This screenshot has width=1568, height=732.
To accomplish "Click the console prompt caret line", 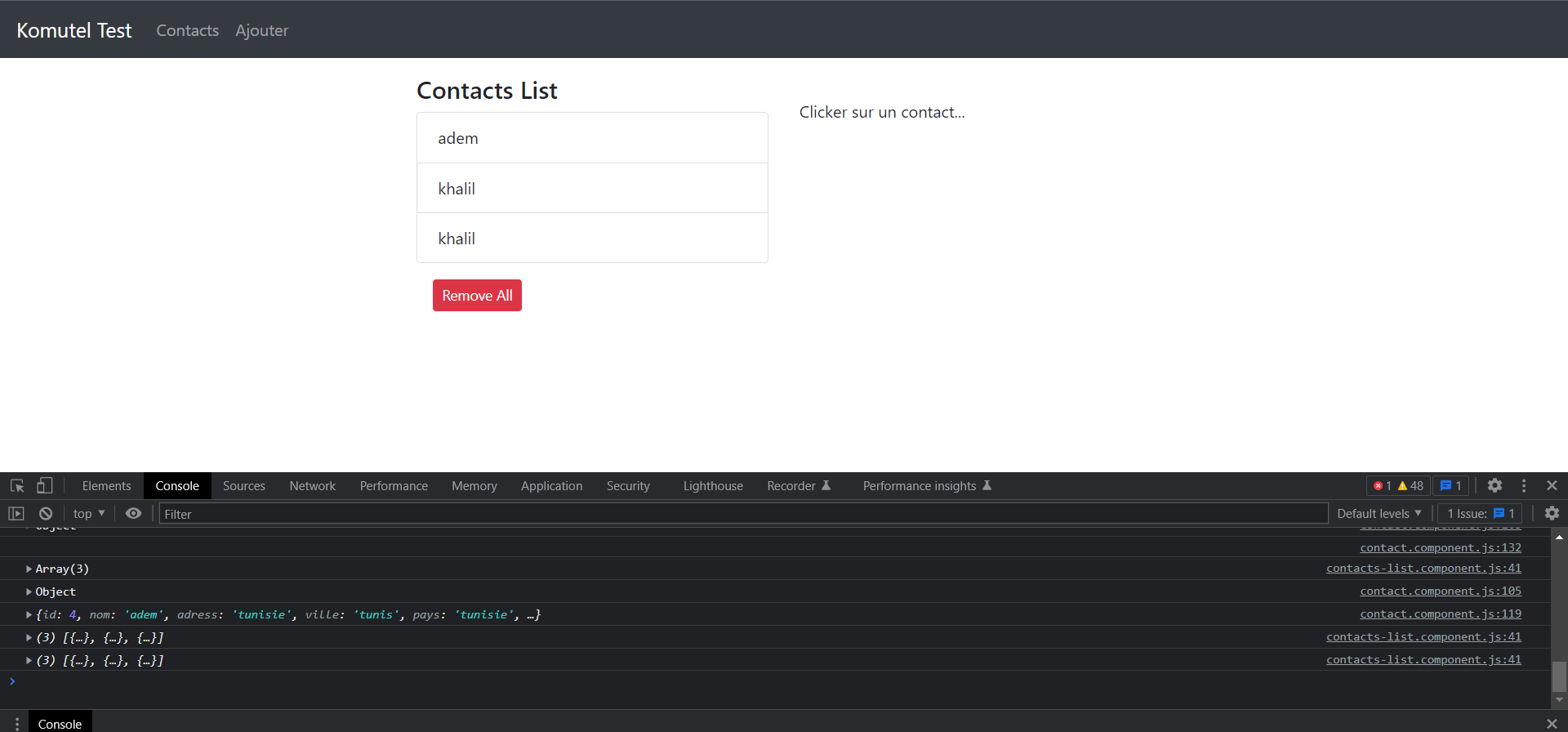I will [776, 681].
